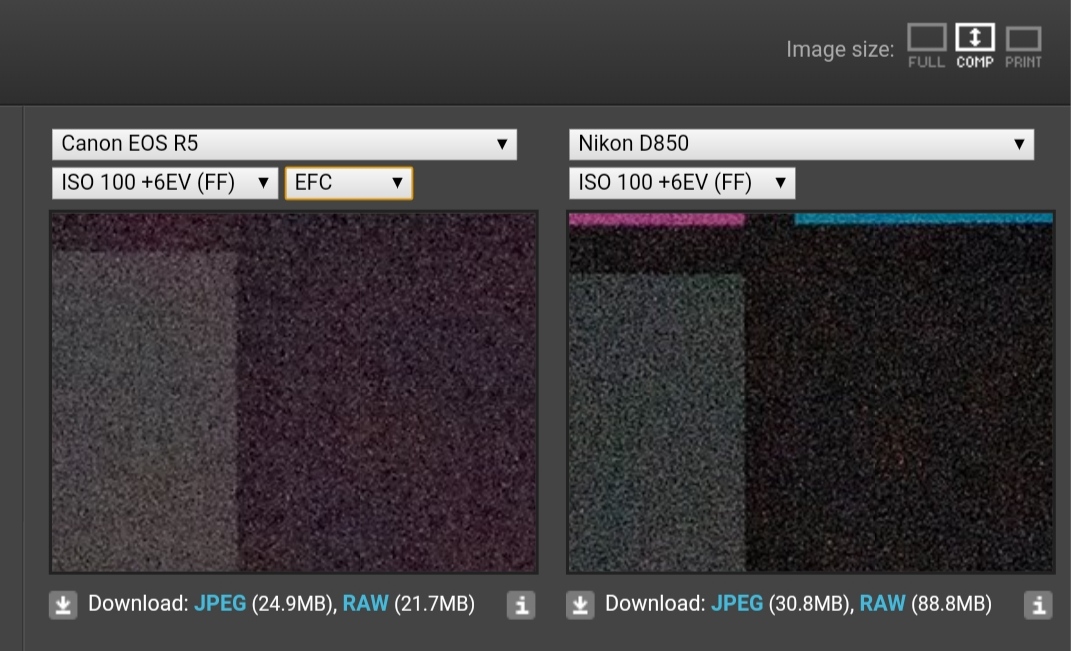
Task: Open ISO 100 +6EV dropdown under Nikon
Action: coord(682,183)
